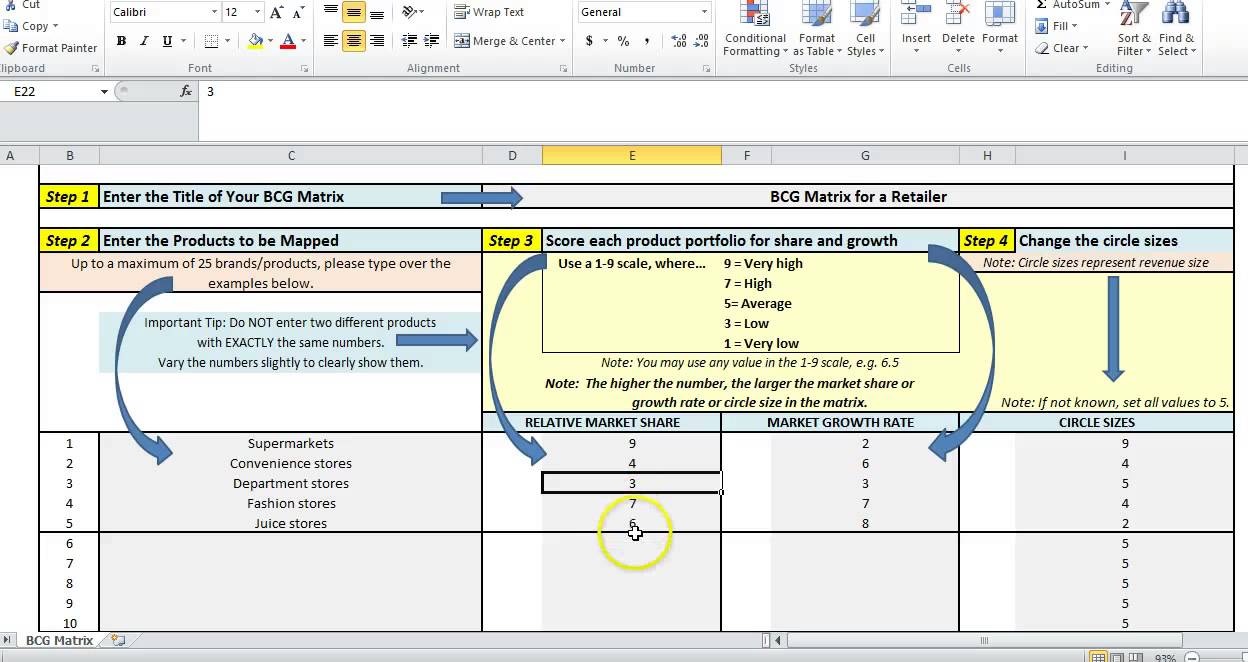This screenshot has width=1248, height=662.
Task: Apply Accounting dollar number format
Action: click(589, 41)
